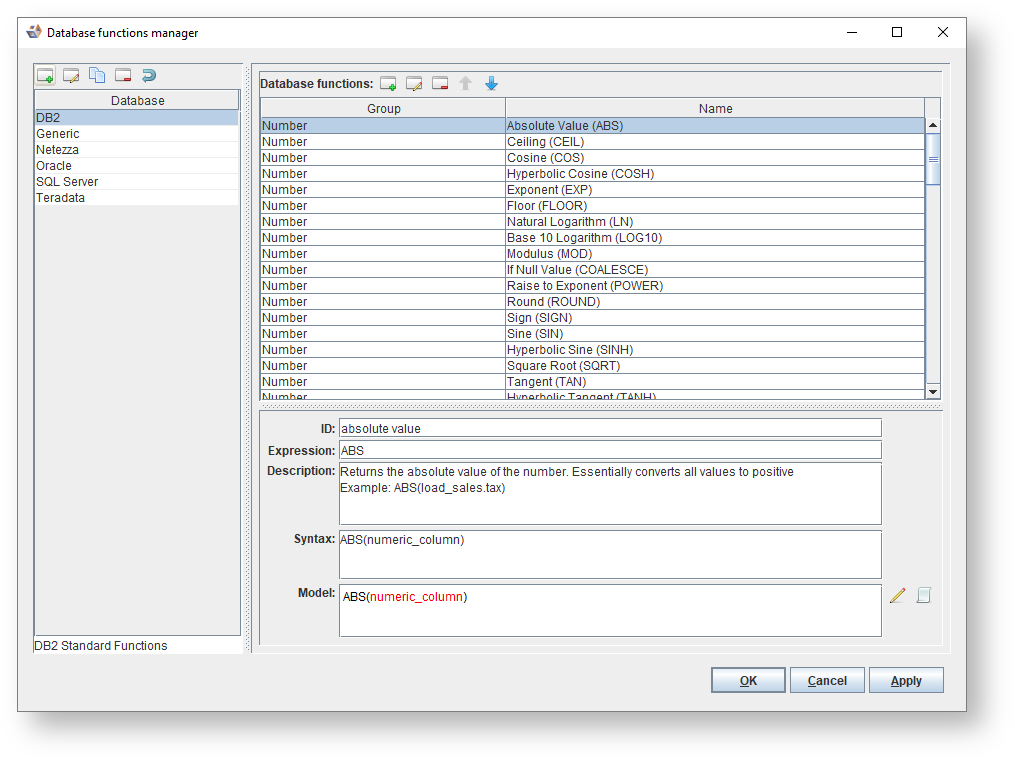Click the edit database icon in the left toolbar

click(71, 75)
